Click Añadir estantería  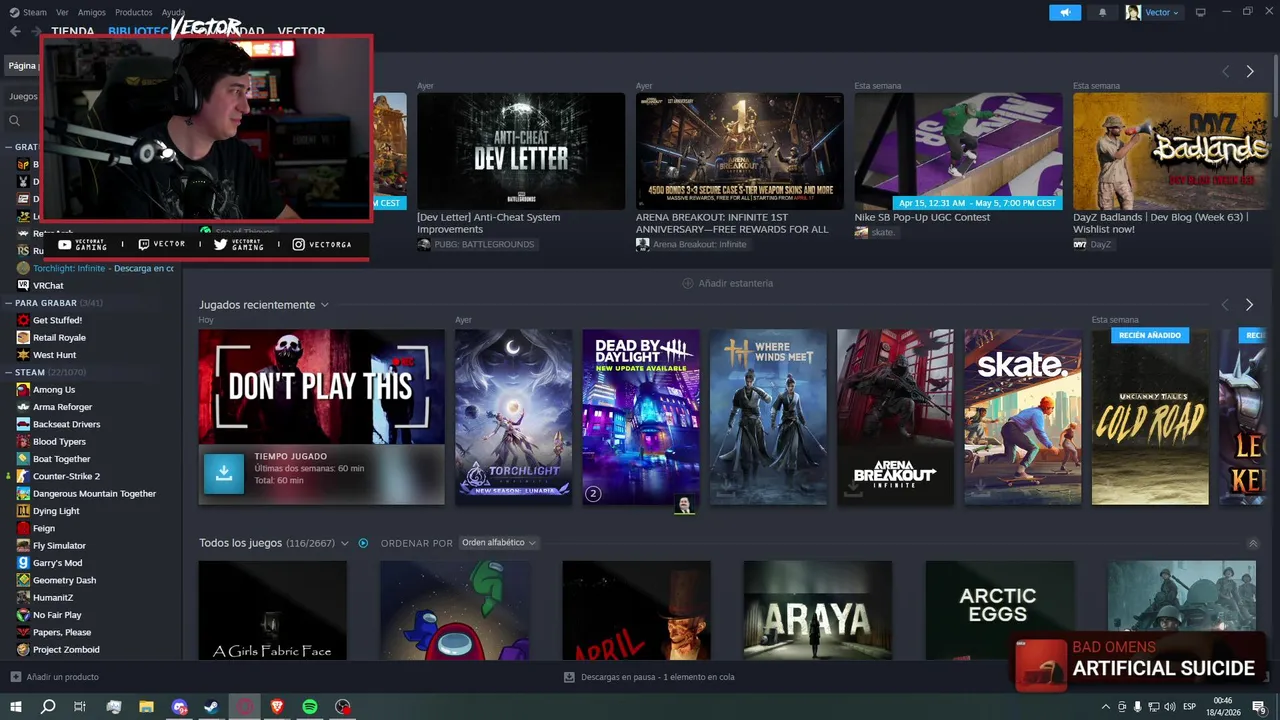tap(727, 283)
